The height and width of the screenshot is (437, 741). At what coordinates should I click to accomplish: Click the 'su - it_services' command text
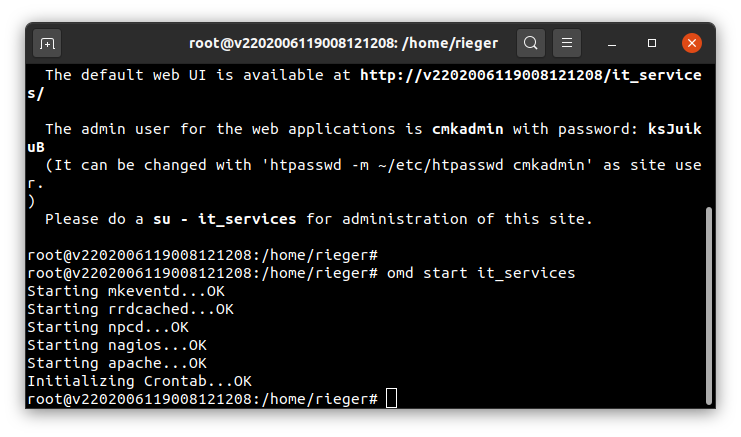pyautogui.click(x=224, y=219)
